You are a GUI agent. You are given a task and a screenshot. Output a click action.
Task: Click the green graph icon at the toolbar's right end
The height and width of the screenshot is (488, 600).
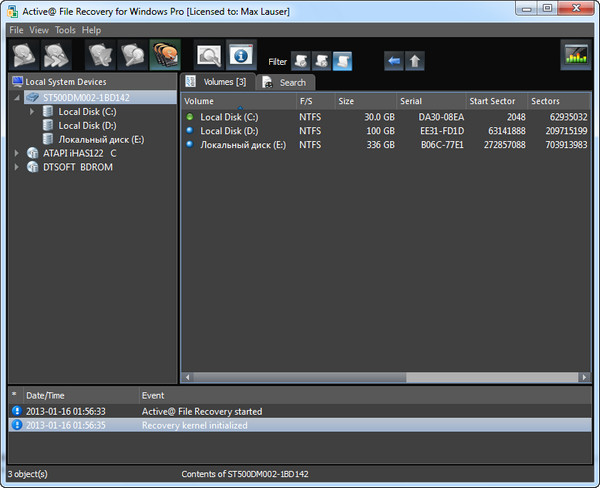pyautogui.click(x=575, y=56)
